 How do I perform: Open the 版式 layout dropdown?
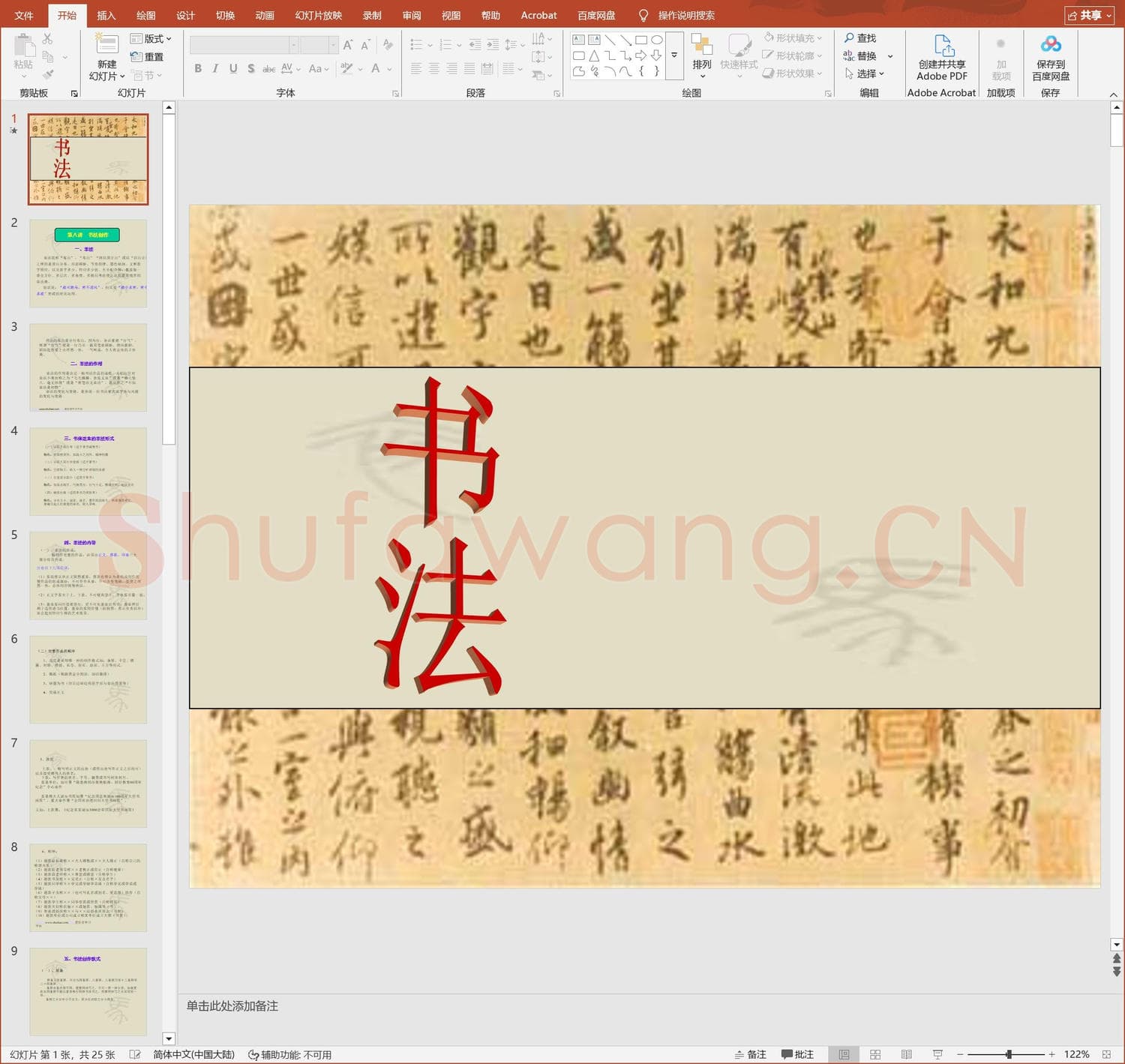tap(151, 39)
